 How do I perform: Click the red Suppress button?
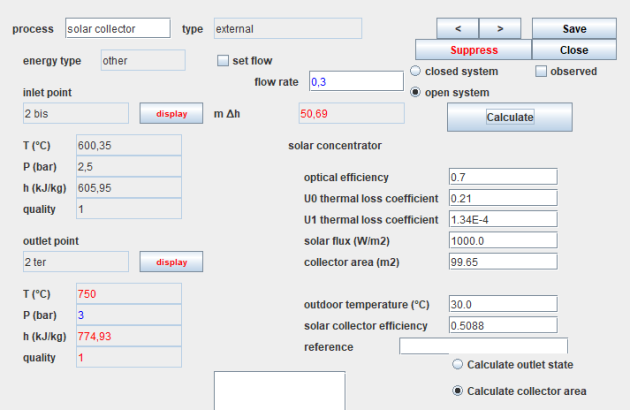pyautogui.click(x=473, y=50)
